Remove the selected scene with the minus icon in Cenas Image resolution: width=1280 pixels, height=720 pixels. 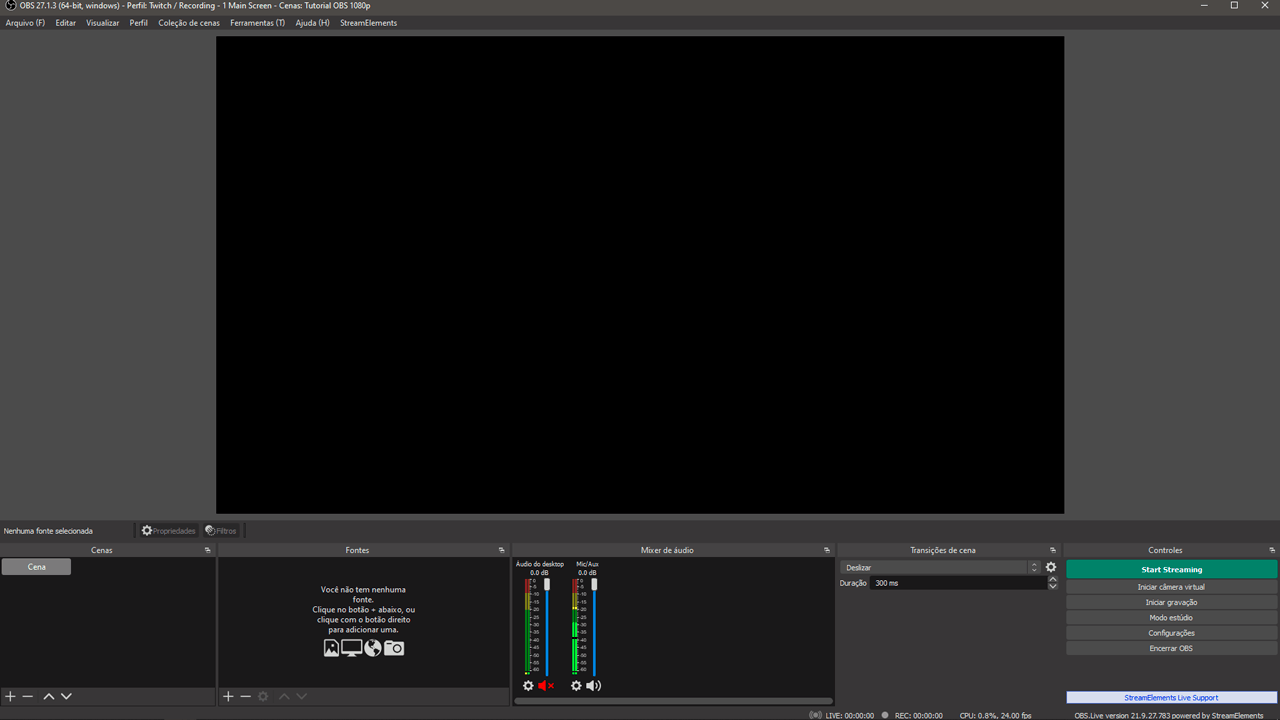coord(28,696)
